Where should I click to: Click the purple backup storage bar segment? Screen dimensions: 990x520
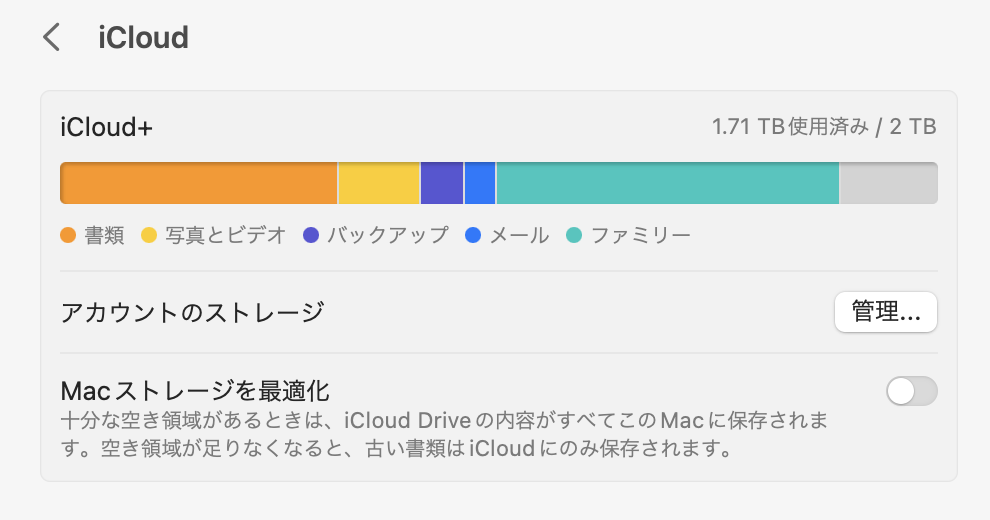(441, 183)
